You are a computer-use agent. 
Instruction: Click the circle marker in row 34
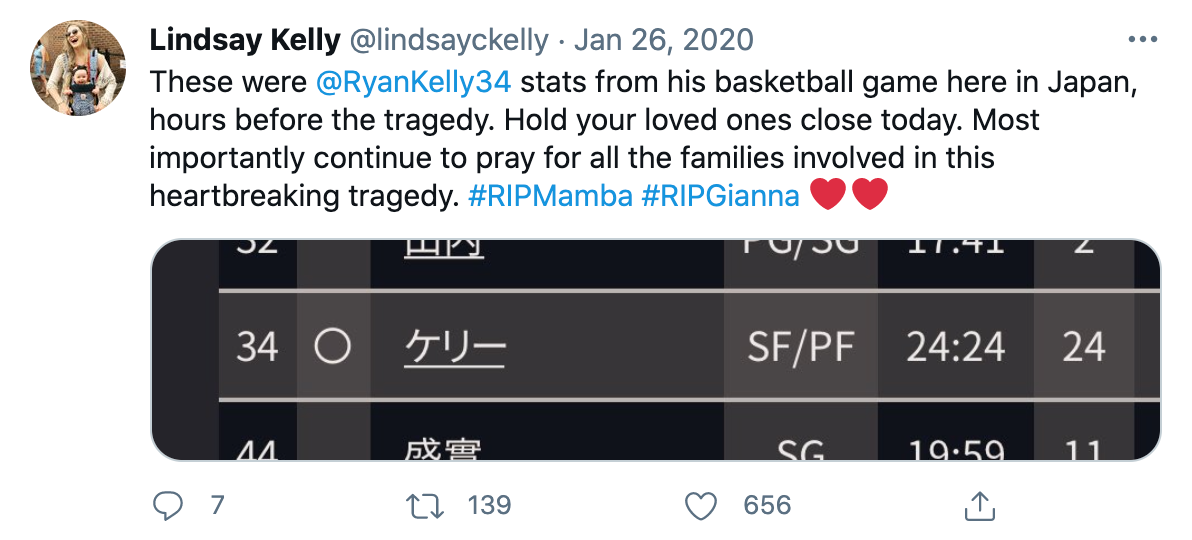tap(332, 347)
